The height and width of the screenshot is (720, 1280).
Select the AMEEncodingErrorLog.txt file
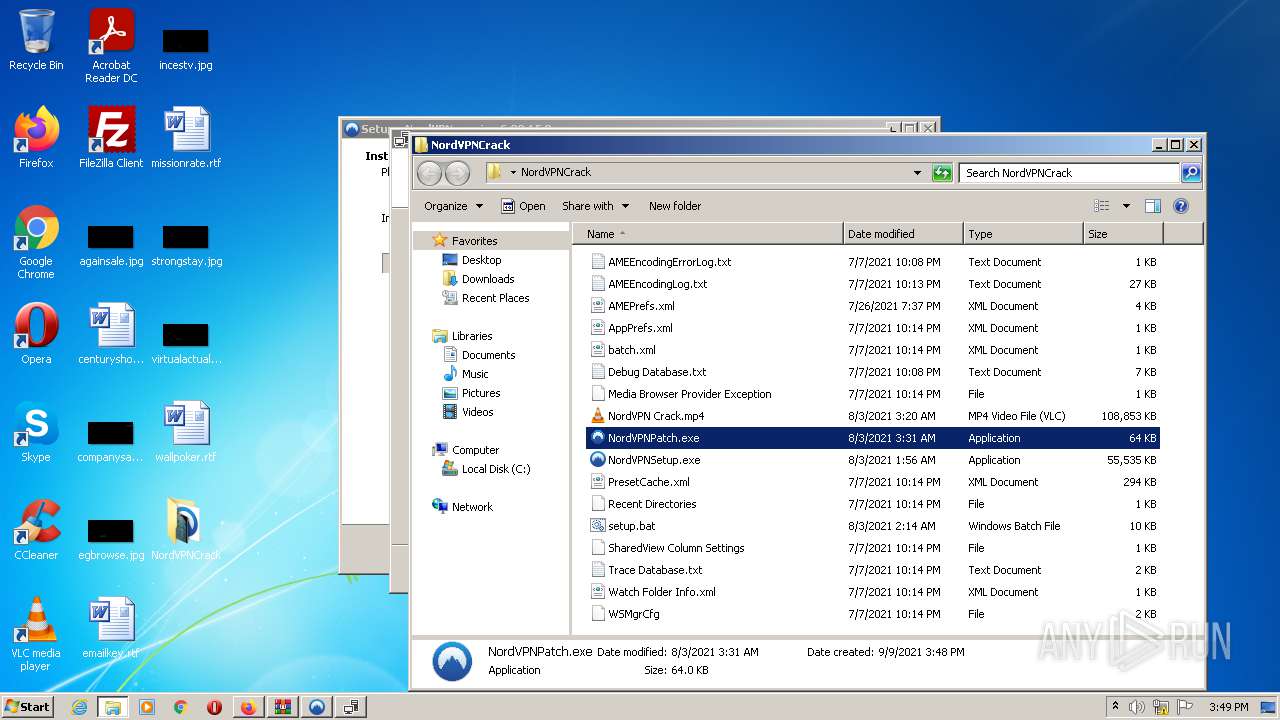(873, 262)
